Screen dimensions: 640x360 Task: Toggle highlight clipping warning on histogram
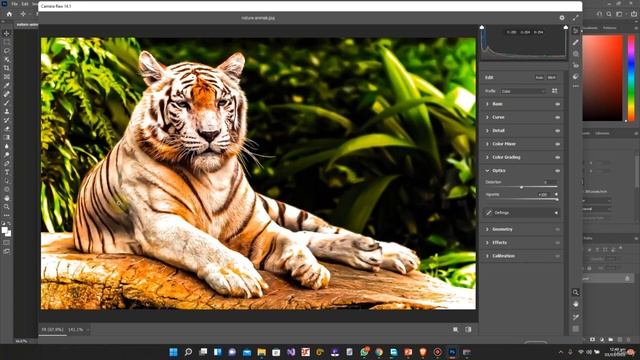566,27
